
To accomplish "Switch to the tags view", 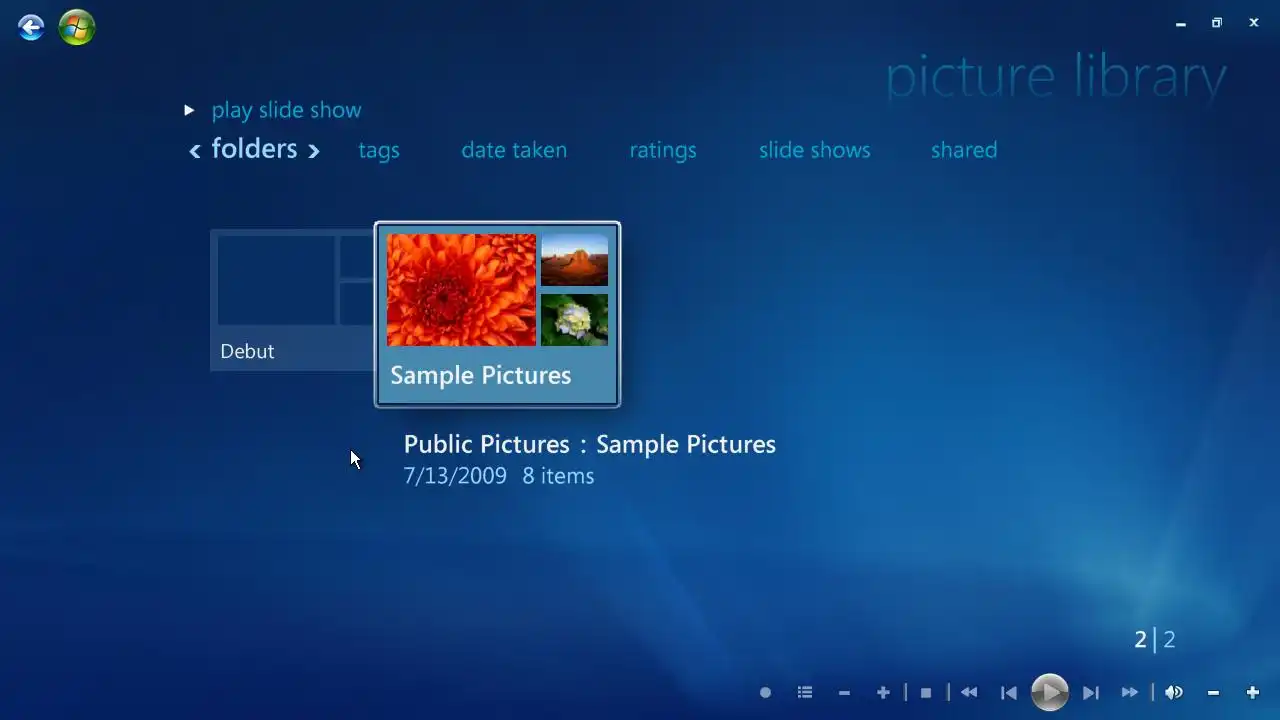I will (x=379, y=150).
